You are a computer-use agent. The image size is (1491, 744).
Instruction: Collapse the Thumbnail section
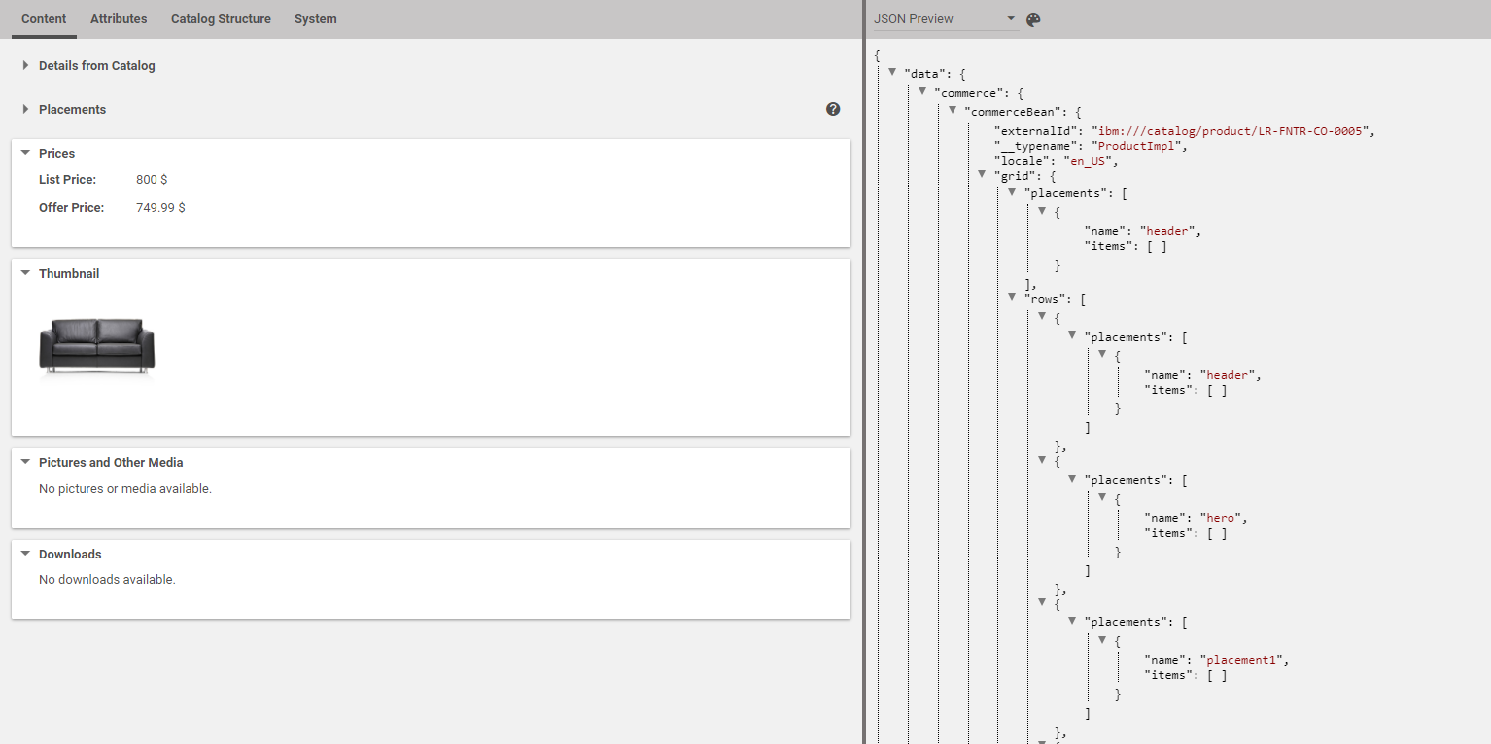(27, 273)
